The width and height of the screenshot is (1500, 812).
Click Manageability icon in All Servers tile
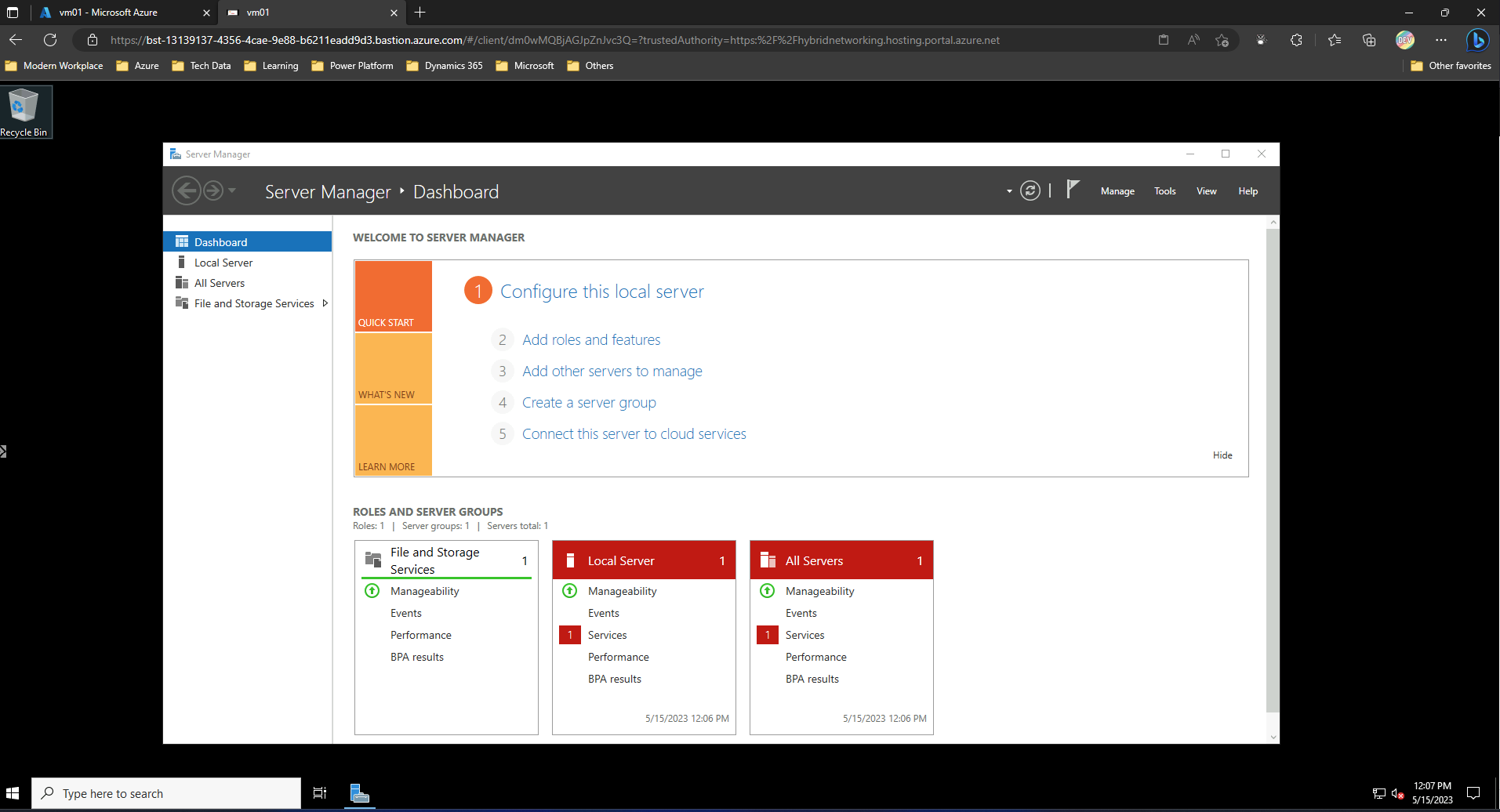768,591
